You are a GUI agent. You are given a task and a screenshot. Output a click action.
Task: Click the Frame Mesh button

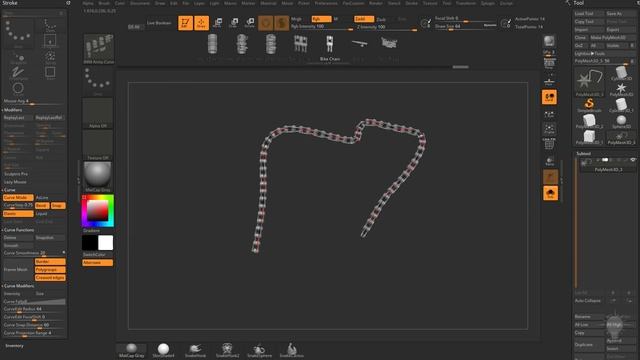(18, 269)
